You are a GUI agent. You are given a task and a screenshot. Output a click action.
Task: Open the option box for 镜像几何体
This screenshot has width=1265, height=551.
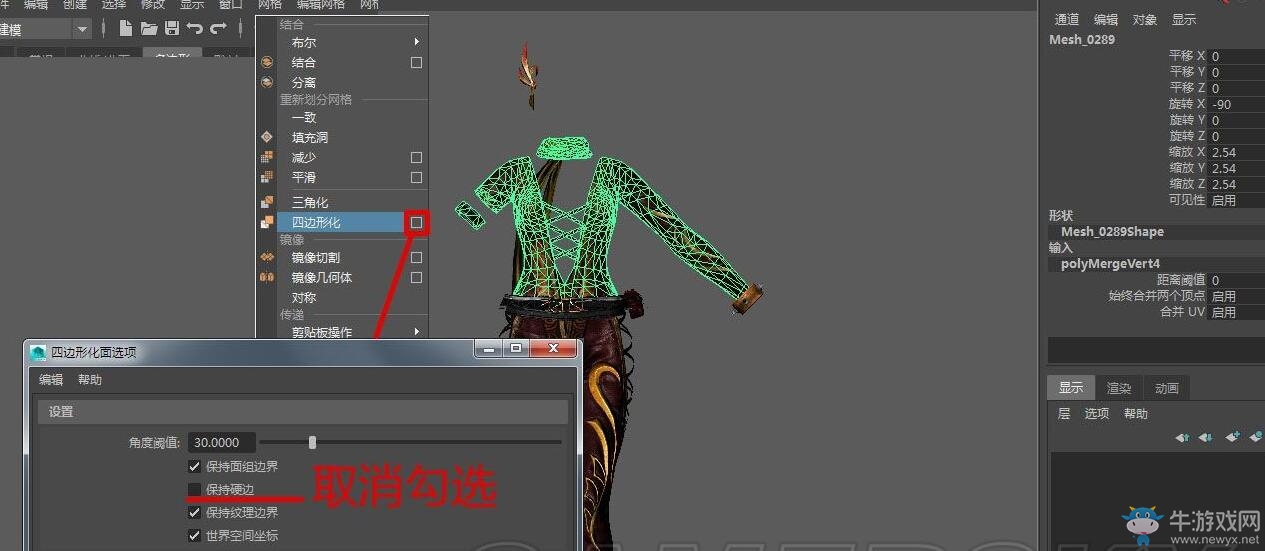[416, 277]
